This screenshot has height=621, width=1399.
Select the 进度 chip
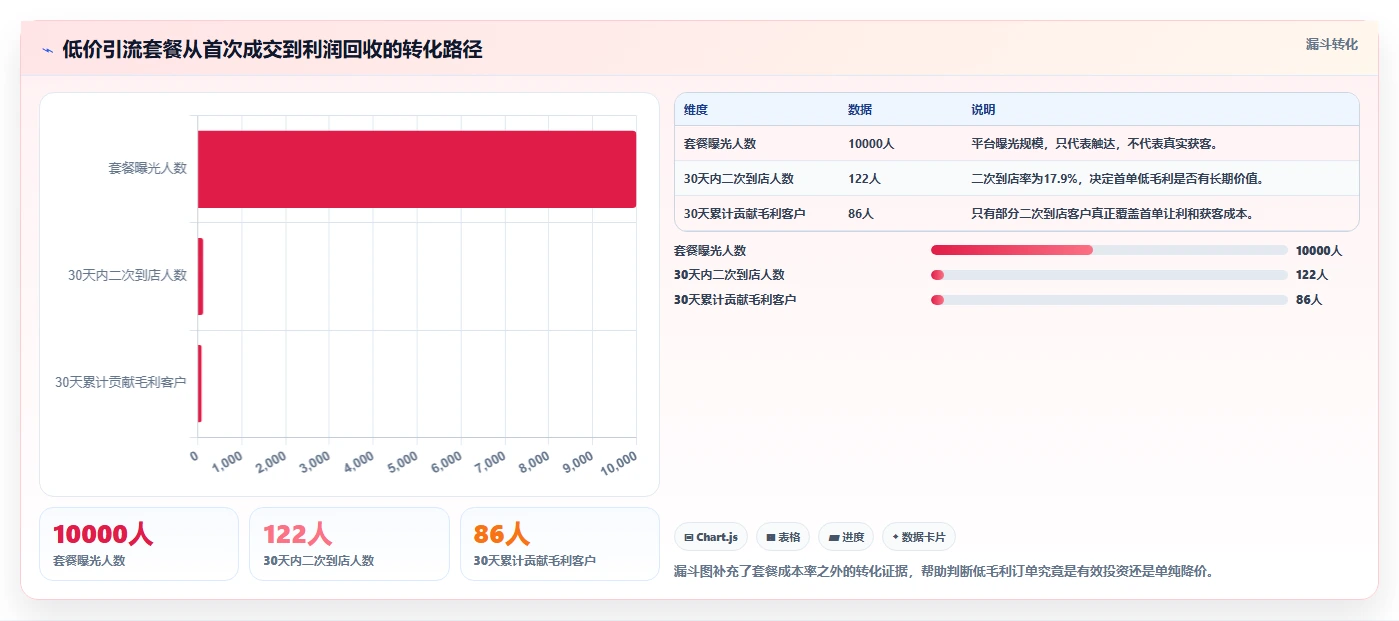(846, 537)
